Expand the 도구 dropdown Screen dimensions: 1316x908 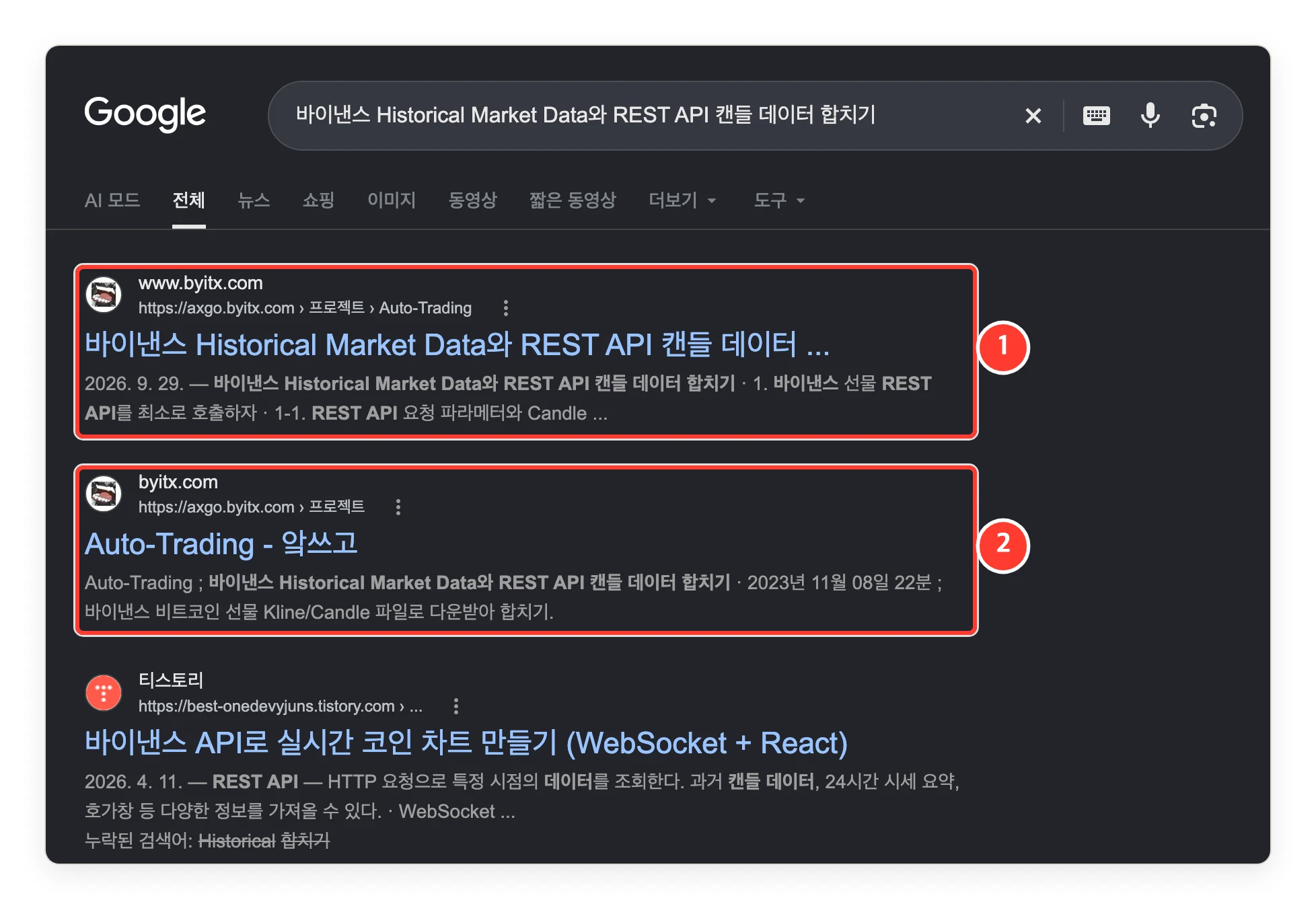pos(779,200)
